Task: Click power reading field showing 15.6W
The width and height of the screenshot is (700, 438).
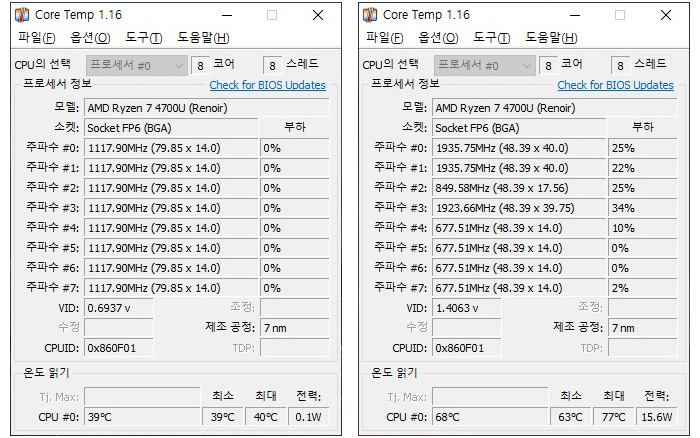Action: tap(657, 417)
